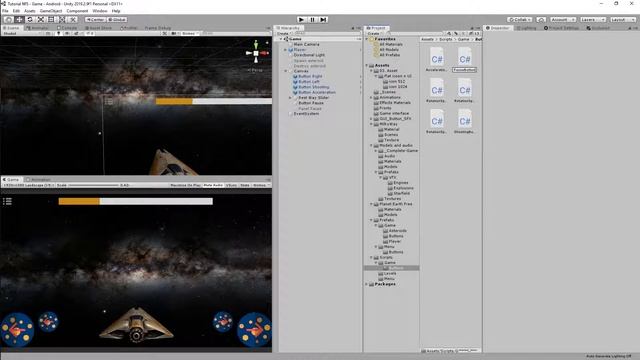Viewport: 640px width, 360px height.
Task: Open the Collab dropdown
Action: [520, 20]
